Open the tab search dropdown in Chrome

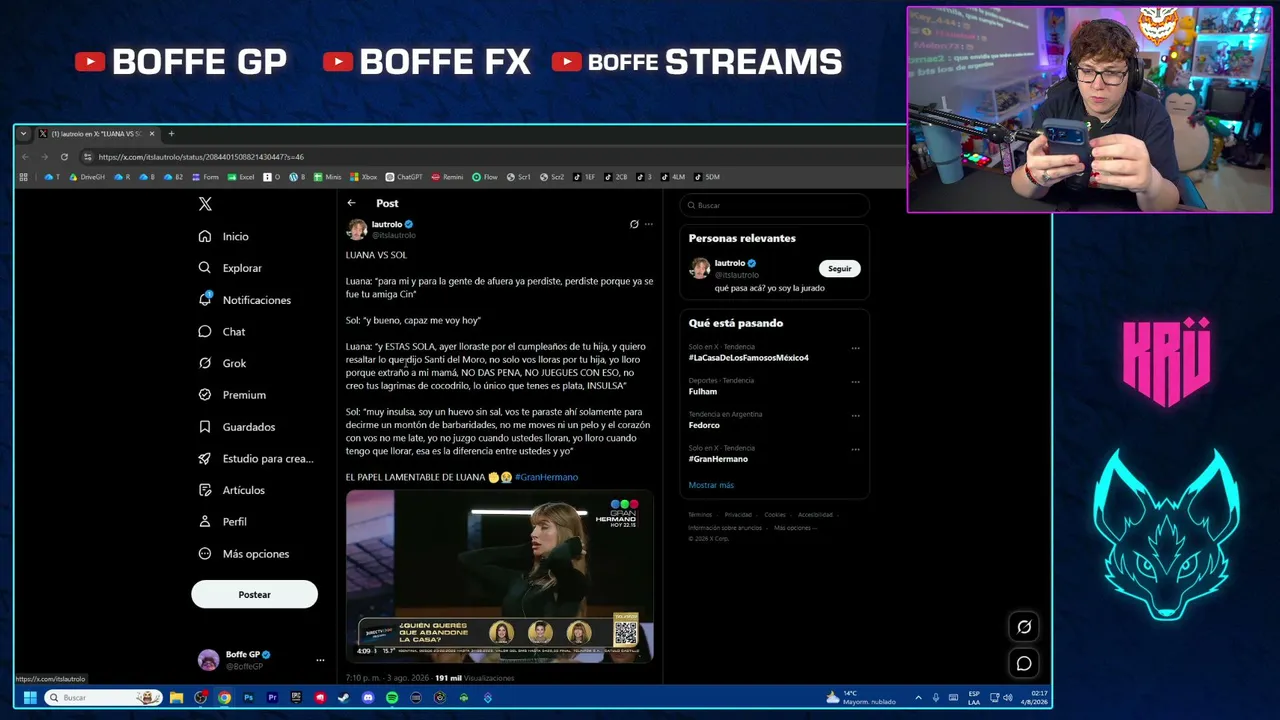click(23, 134)
